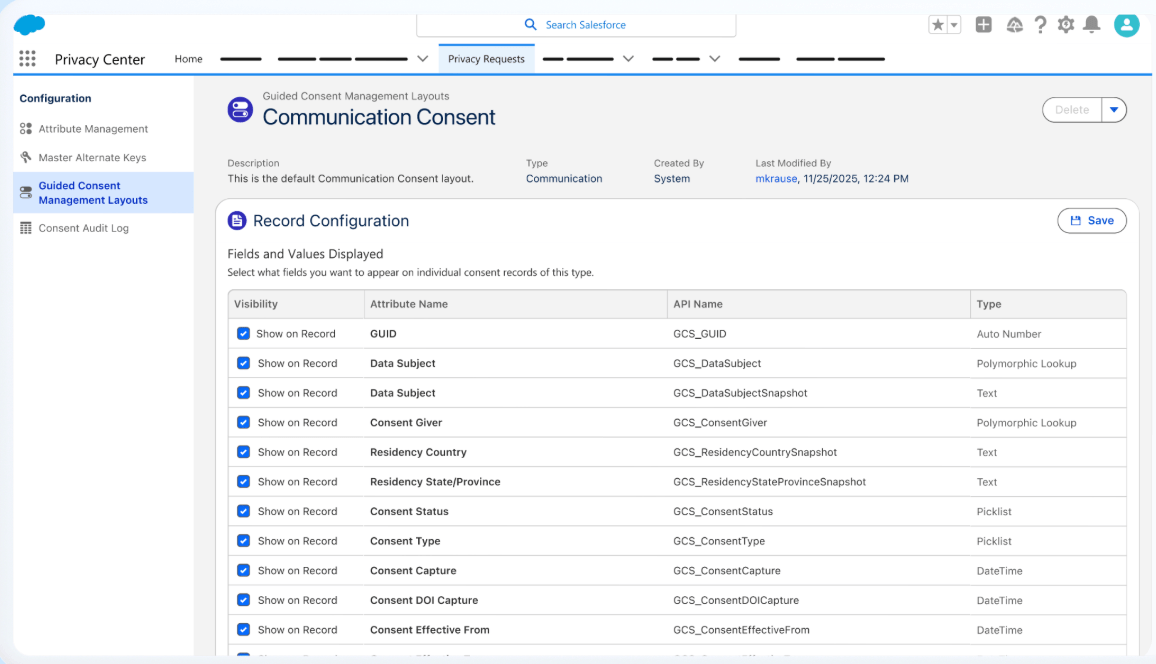Click the Communication type value
This screenshot has height=664, width=1156.
564,178
